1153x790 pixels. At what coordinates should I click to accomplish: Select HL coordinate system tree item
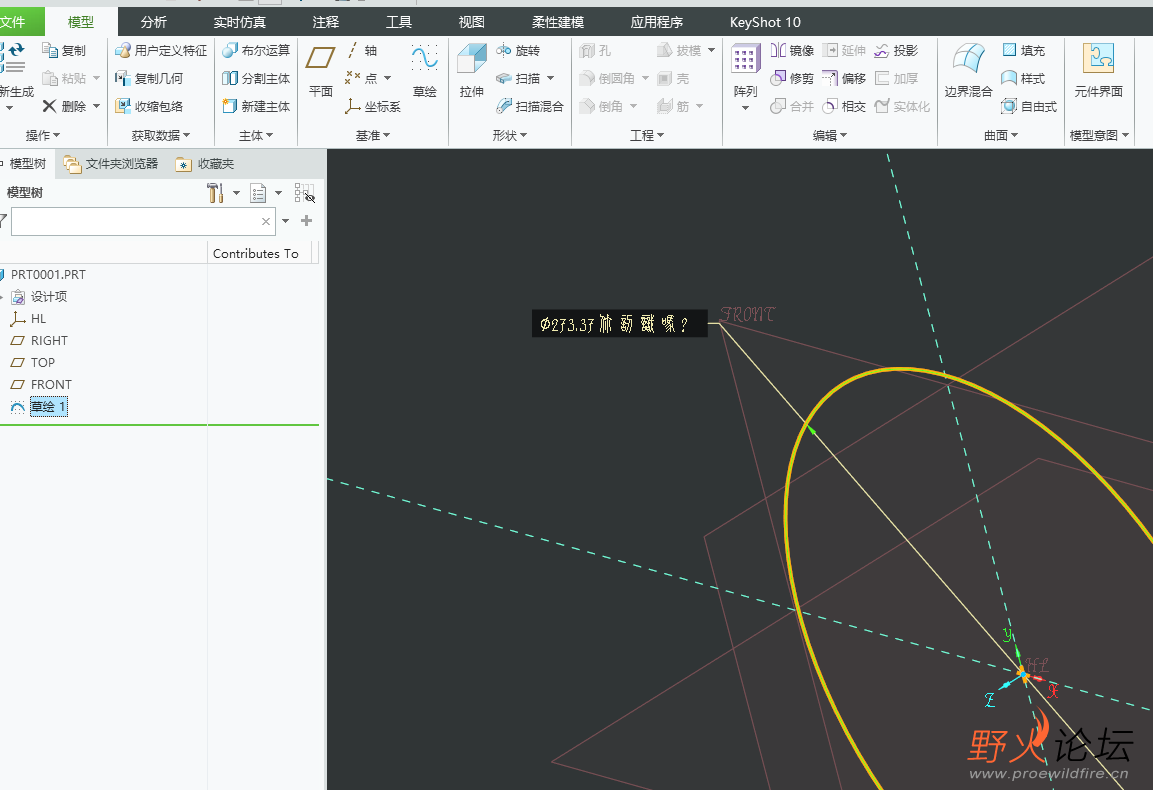(38, 319)
